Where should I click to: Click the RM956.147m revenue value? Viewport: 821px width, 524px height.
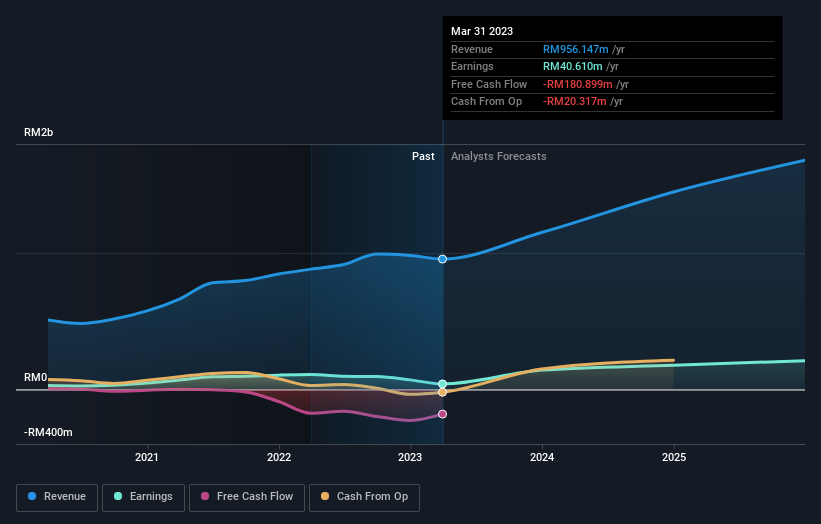point(575,49)
